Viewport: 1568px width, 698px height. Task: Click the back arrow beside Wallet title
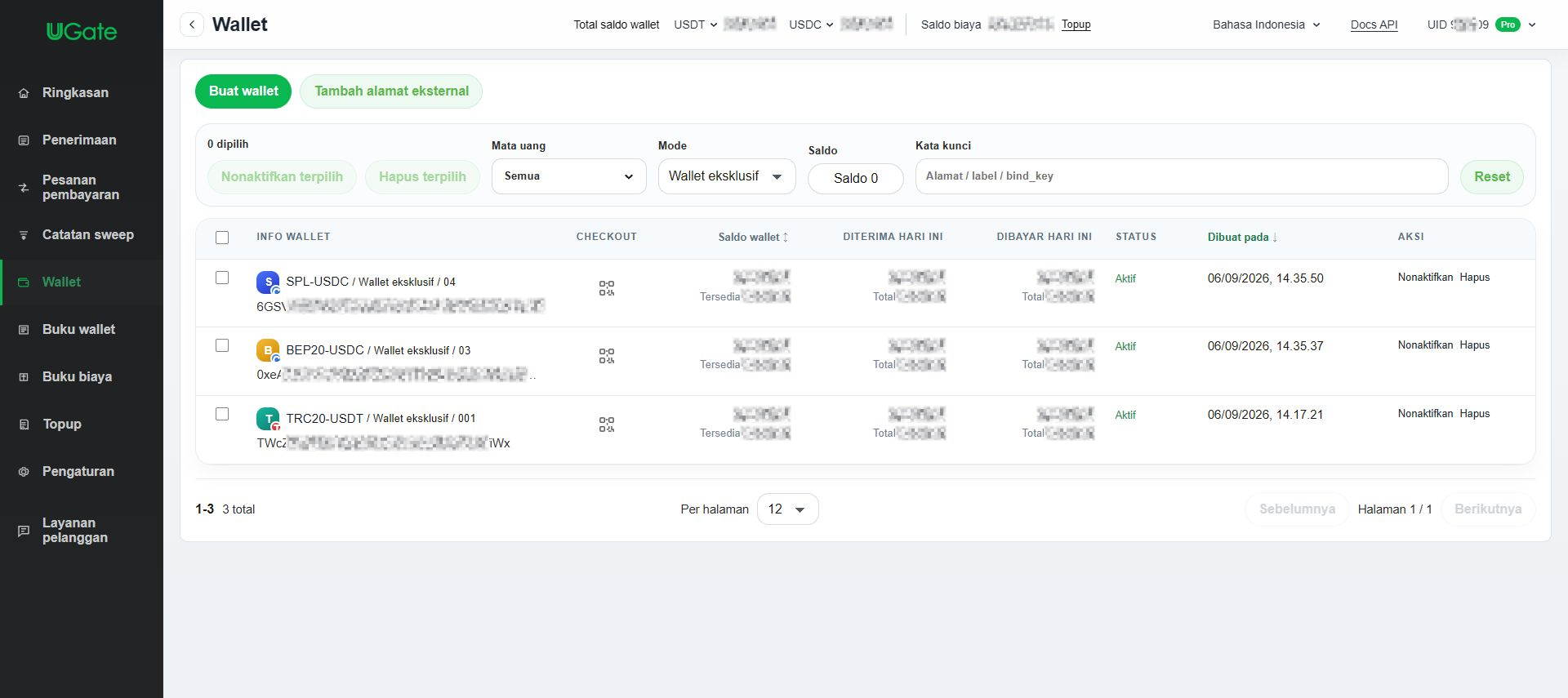[192, 24]
